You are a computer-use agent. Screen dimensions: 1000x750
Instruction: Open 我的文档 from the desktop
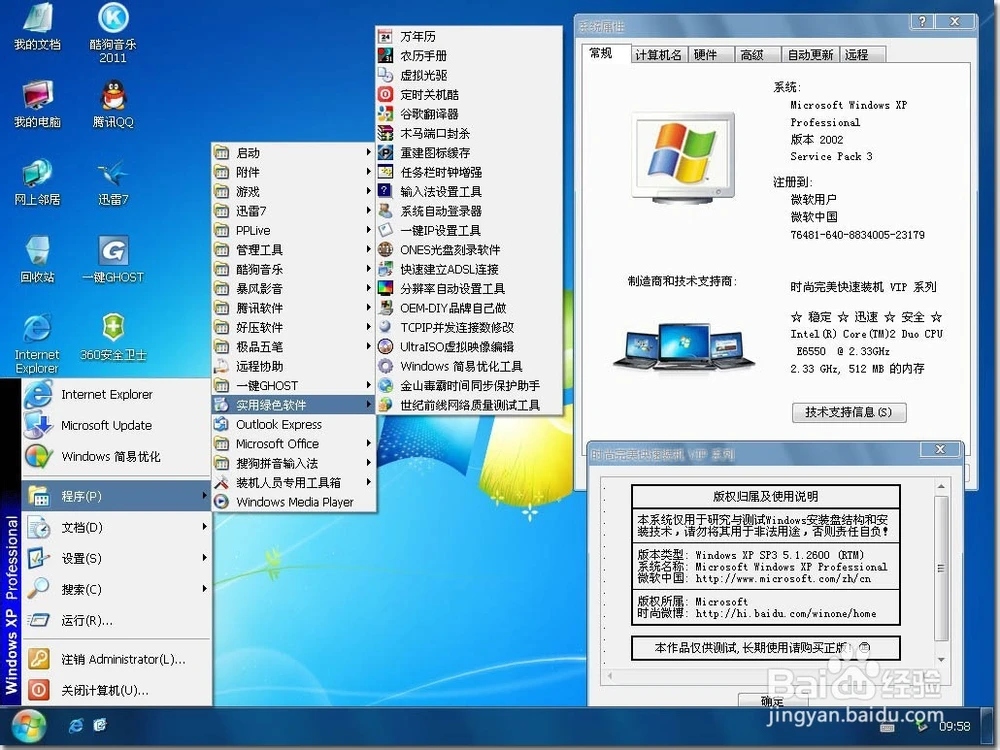[37, 25]
